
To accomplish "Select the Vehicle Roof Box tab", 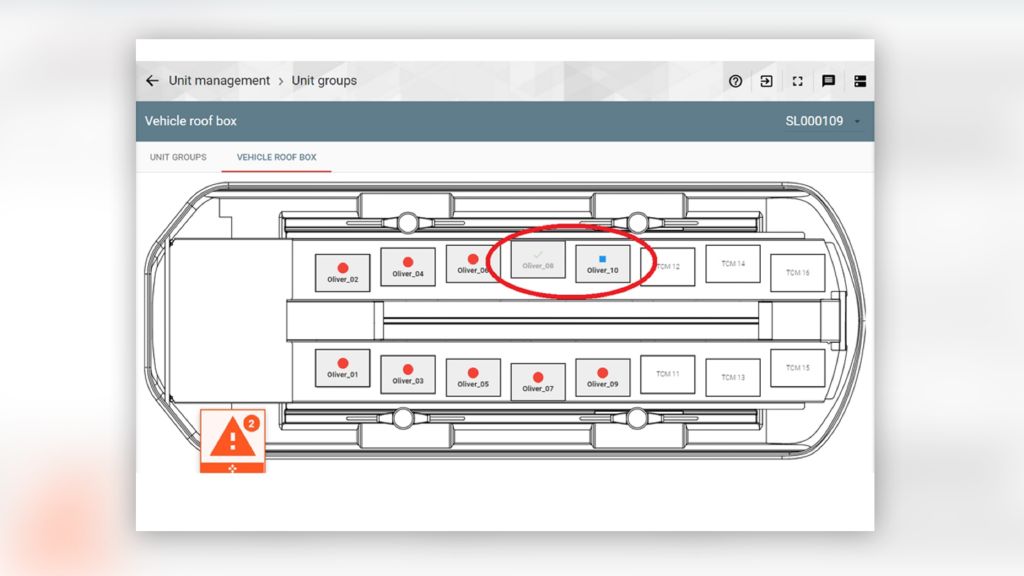I will (276, 157).
